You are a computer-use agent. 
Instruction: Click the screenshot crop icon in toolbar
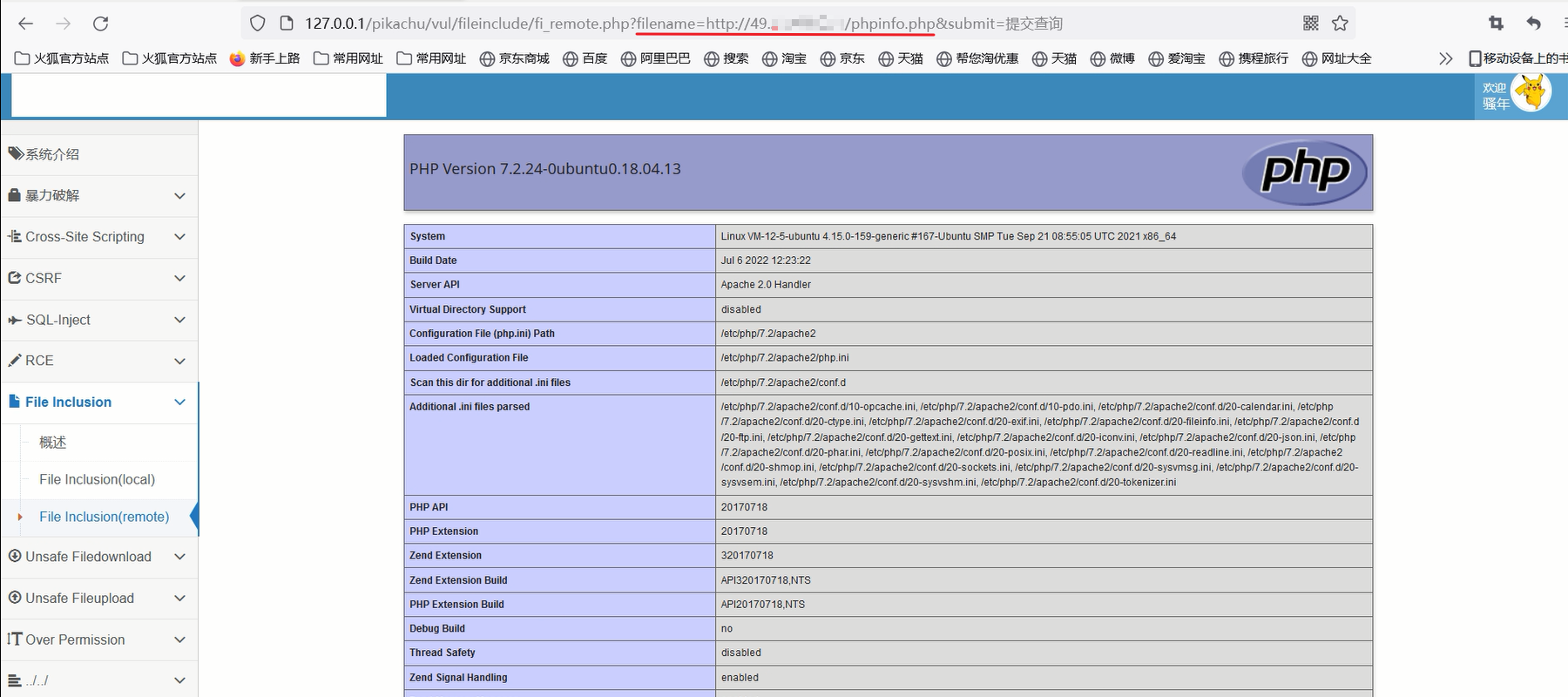(x=1496, y=24)
